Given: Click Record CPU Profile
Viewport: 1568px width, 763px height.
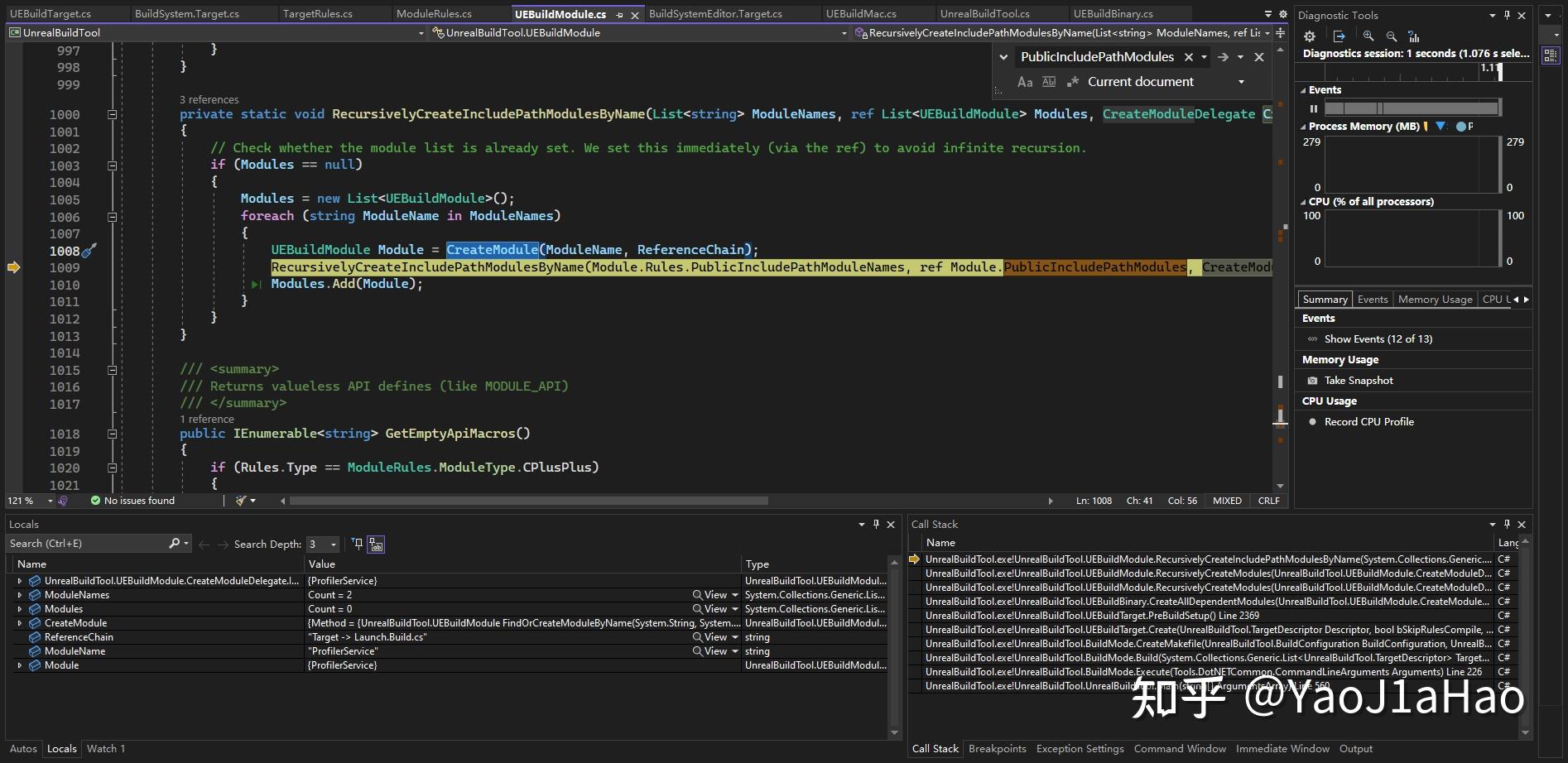Looking at the screenshot, I should tap(1367, 421).
